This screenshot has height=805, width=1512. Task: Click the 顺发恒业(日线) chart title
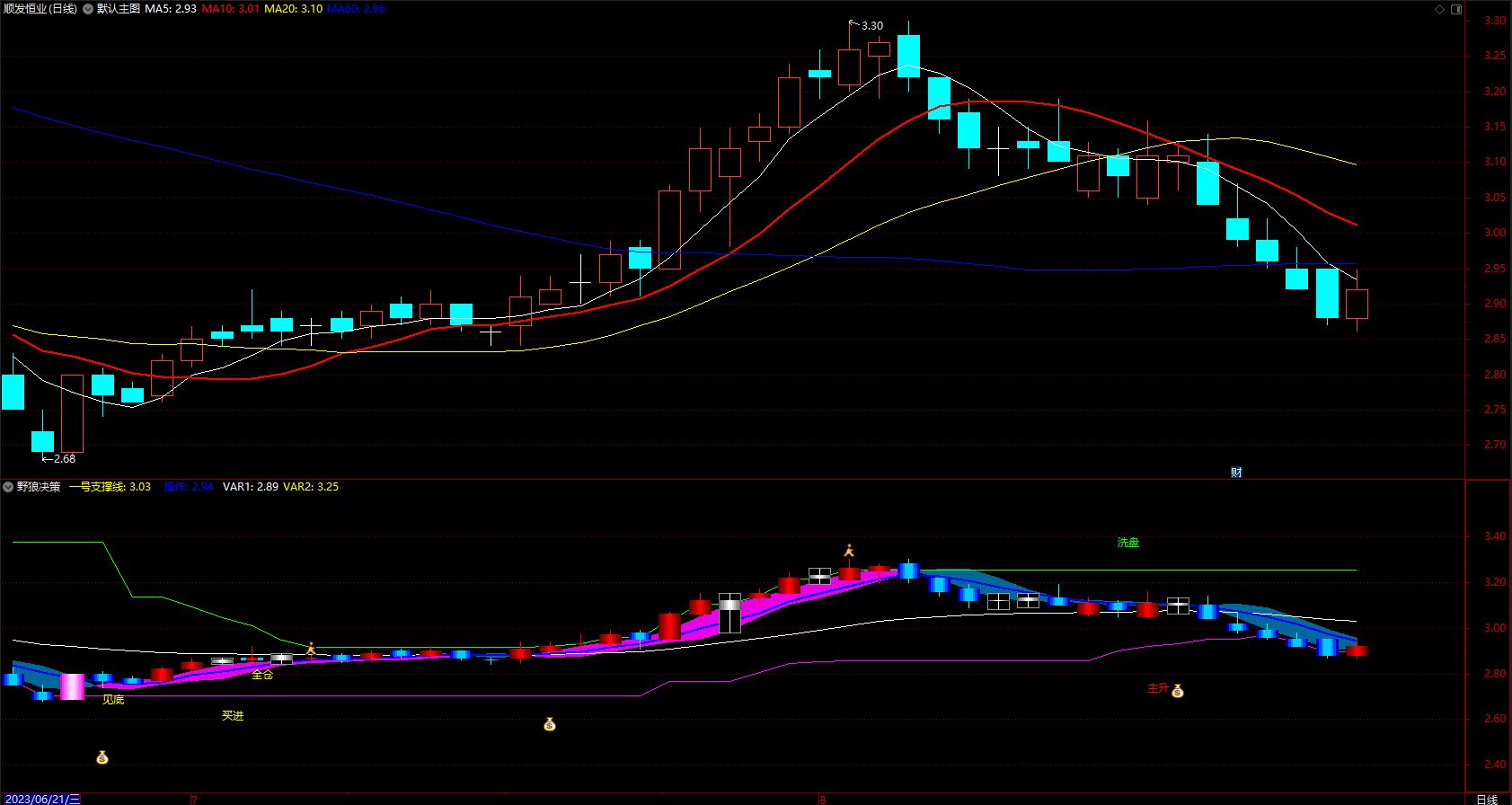click(40, 9)
